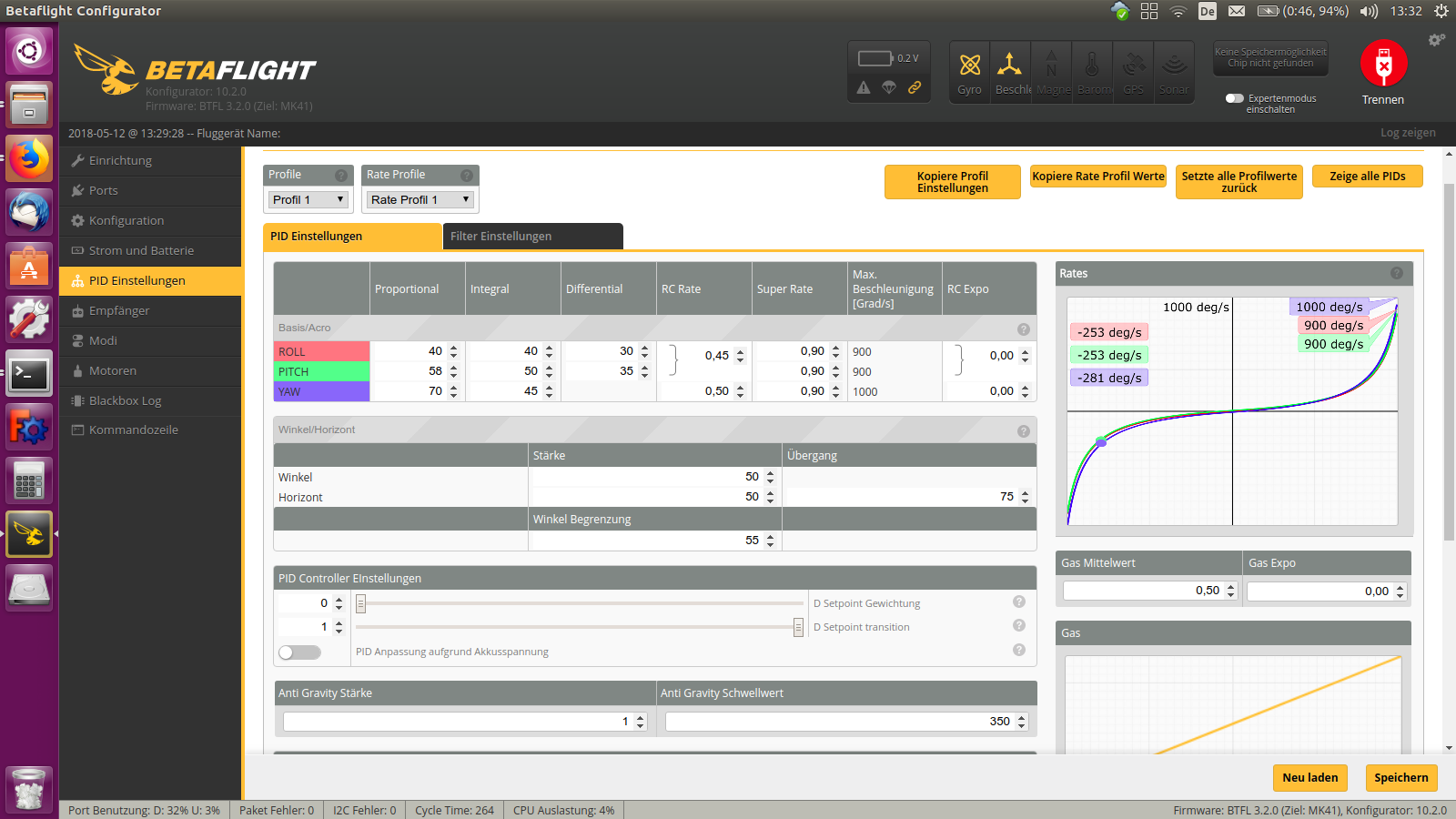This screenshot has height=819, width=1456.
Task: Adjust PITCH Integral value stepper
Action: tap(549, 371)
